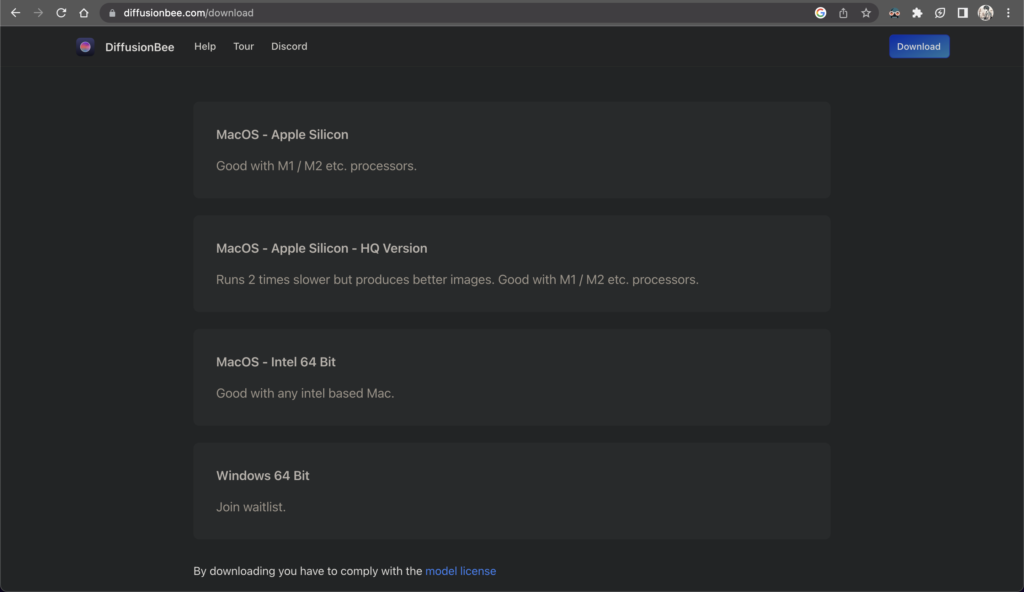Click the Google icon in address bar
Viewport: 1024px width, 592px height.
[821, 13]
